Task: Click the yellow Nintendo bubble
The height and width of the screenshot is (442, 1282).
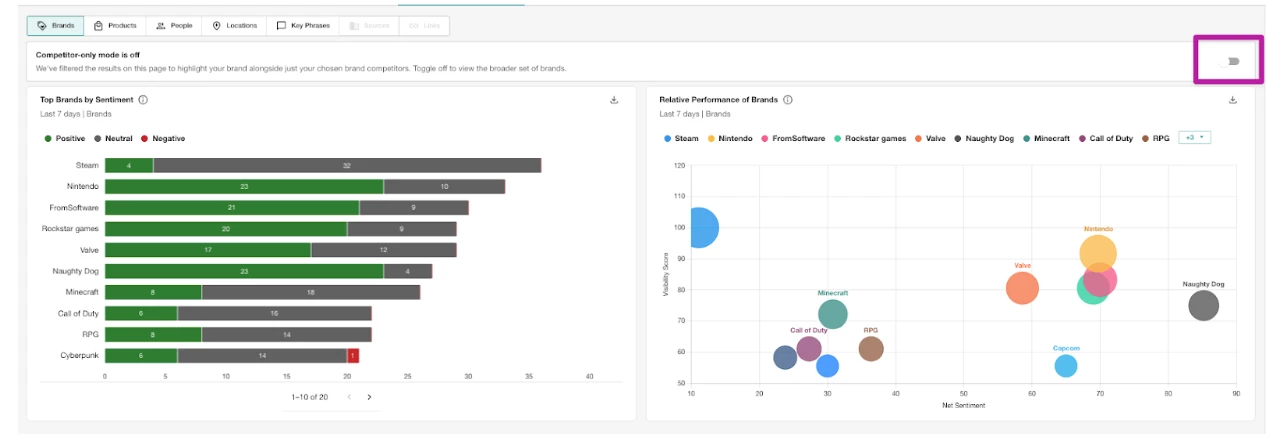Action: pyautogui.click(x=1098, y=252)
